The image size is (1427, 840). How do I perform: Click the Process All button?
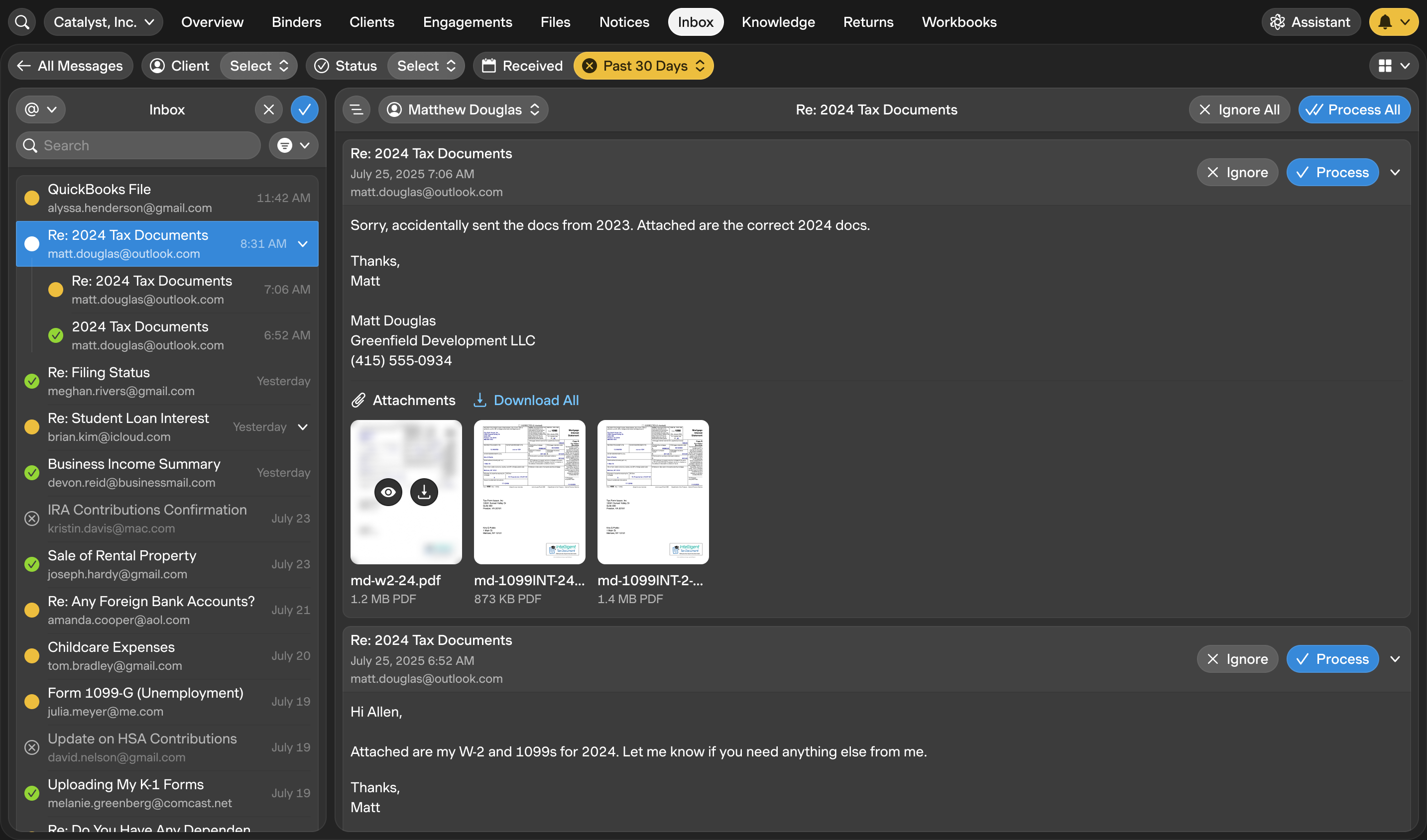pos(1353,110)
